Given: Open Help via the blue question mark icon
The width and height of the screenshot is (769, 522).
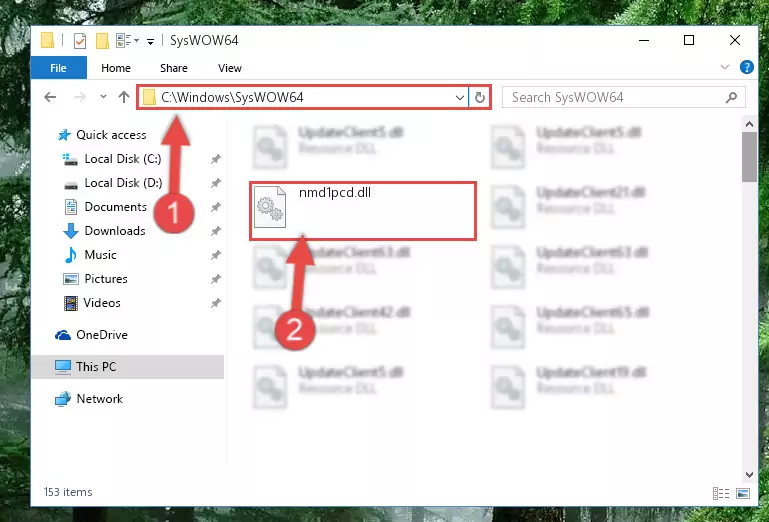Looking at the screenshot, I should click(x=746, y=67).
